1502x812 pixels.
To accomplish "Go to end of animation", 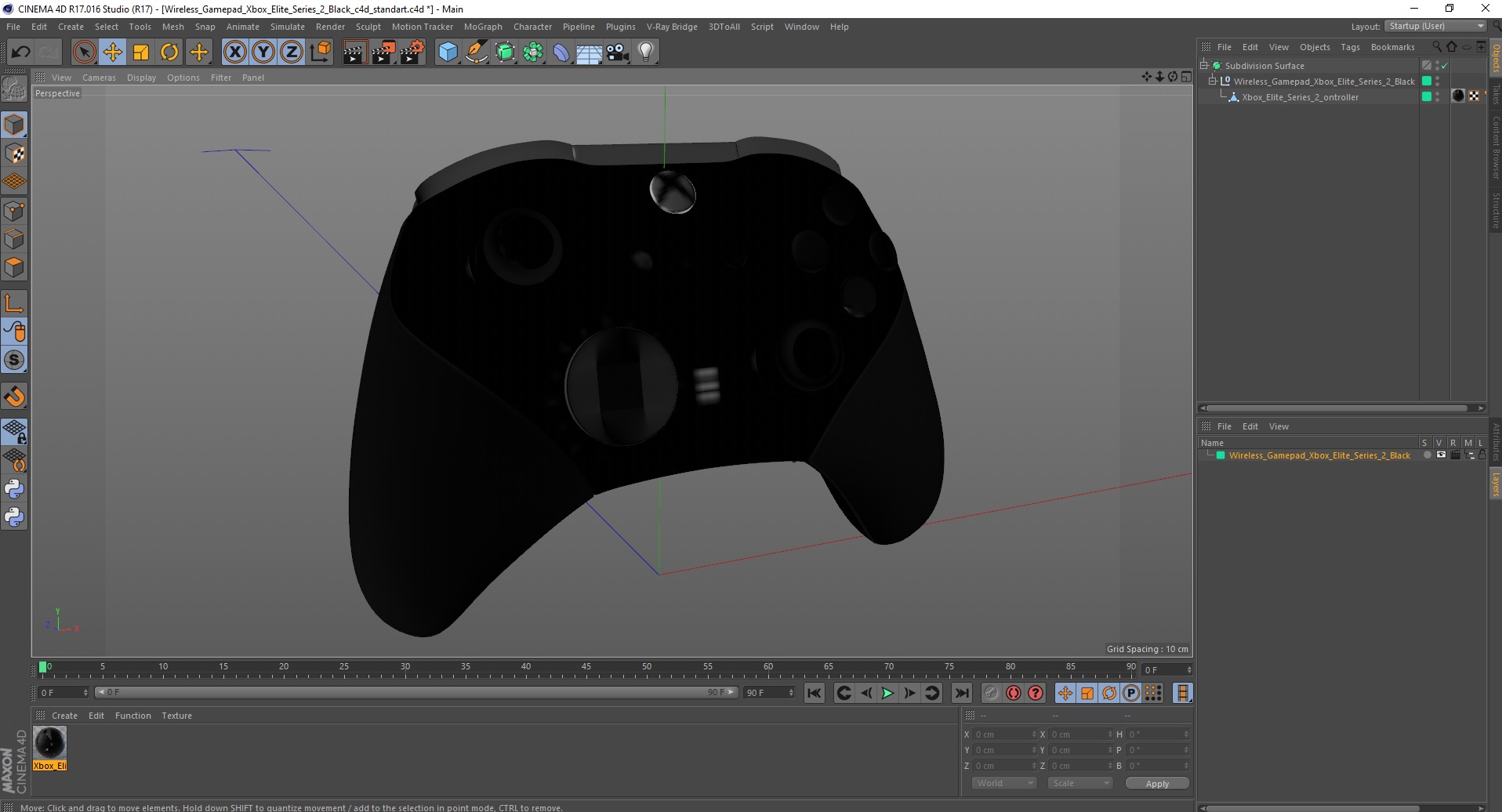I will point(961,693).
